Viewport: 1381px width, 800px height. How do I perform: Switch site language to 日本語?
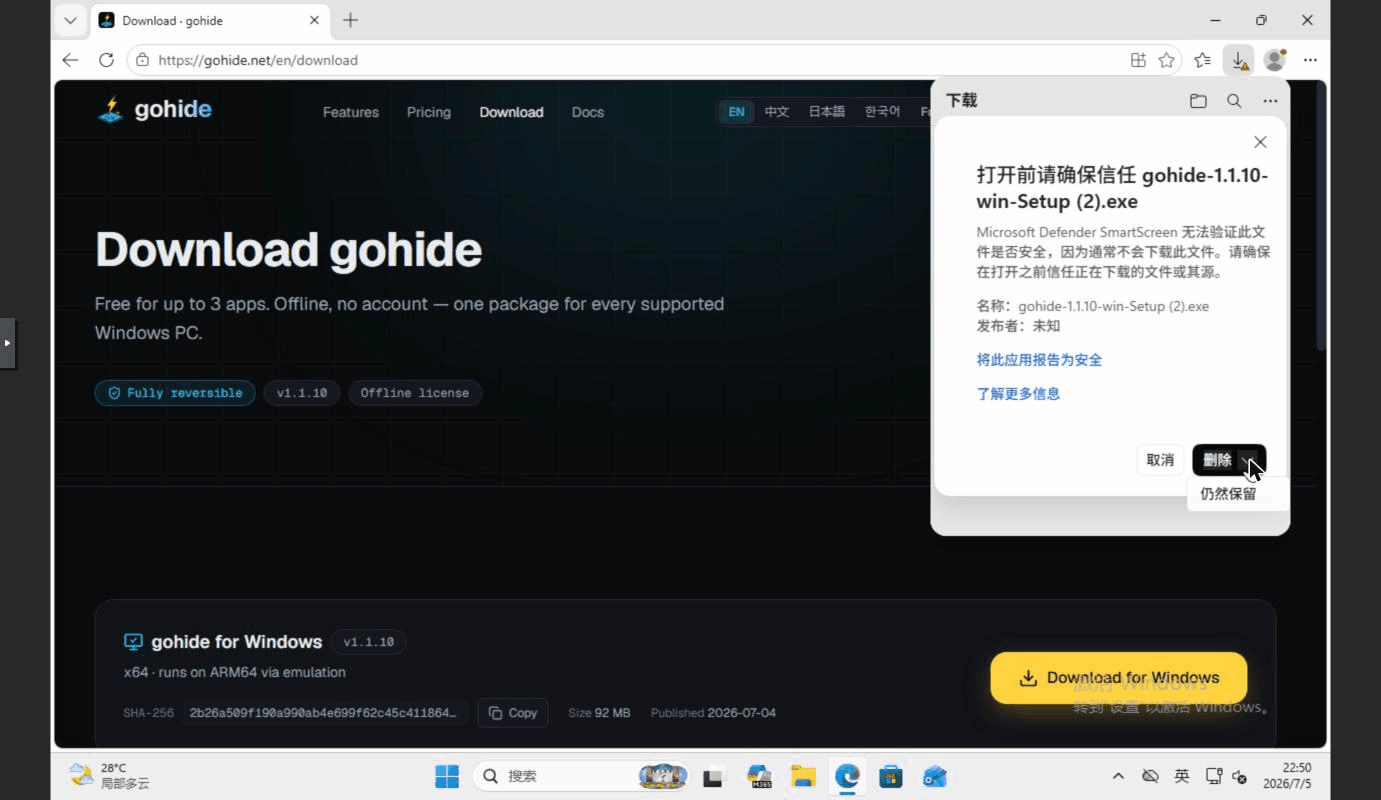(x=827, y=112)
